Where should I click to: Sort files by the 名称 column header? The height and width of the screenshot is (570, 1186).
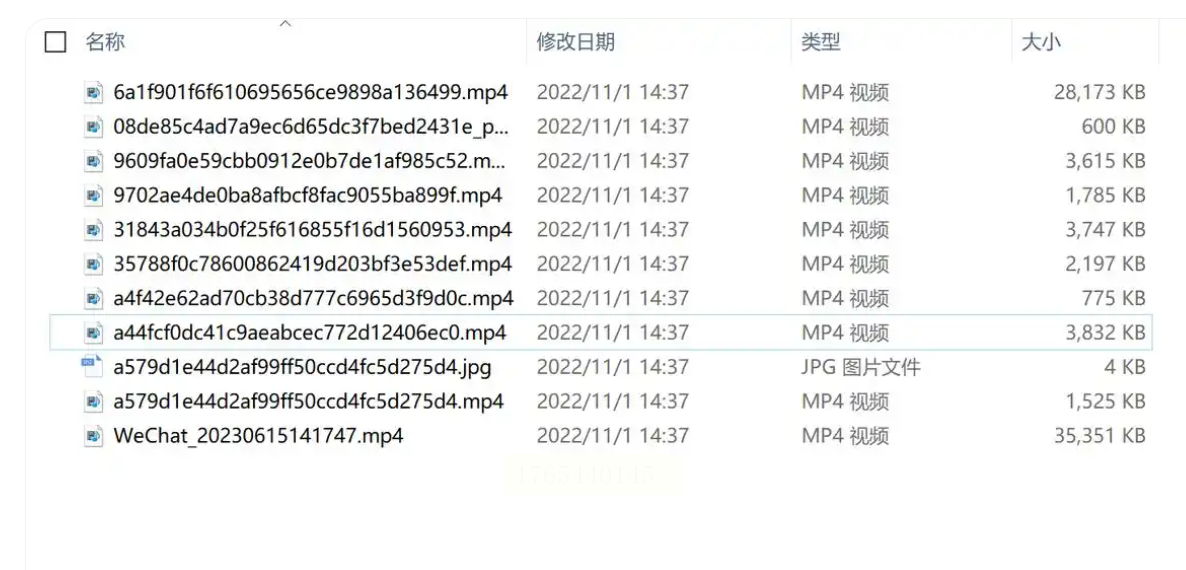pyautogui.click(x=104, y=42)
